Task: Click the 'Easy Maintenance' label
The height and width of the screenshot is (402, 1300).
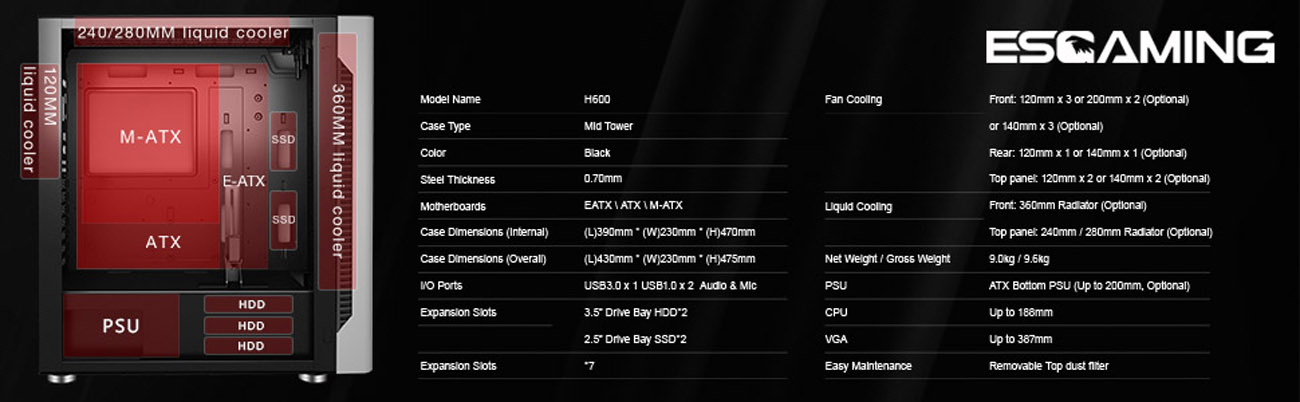Action: pos(868,366)
